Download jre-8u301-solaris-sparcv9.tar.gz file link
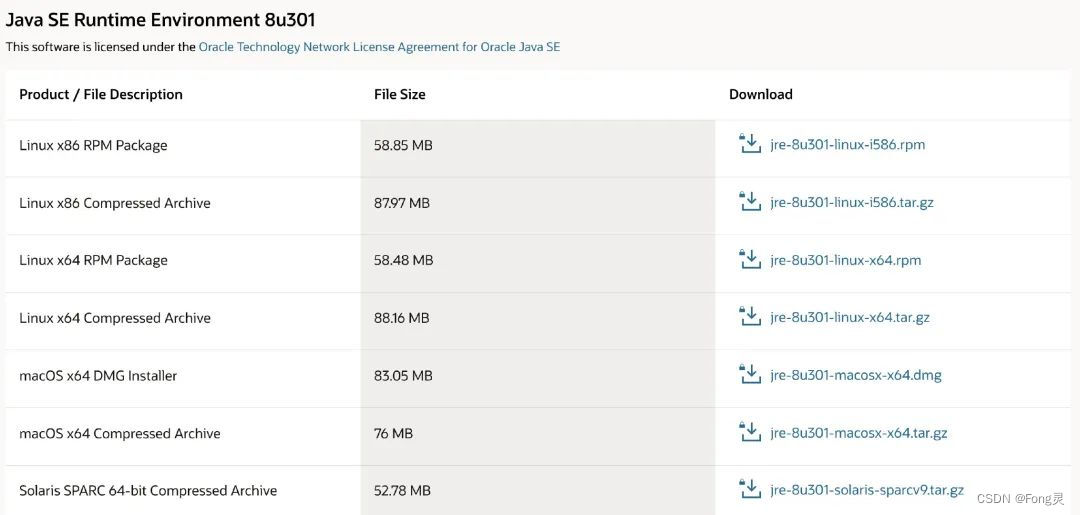1080x515 pixels. coord(866,491)
